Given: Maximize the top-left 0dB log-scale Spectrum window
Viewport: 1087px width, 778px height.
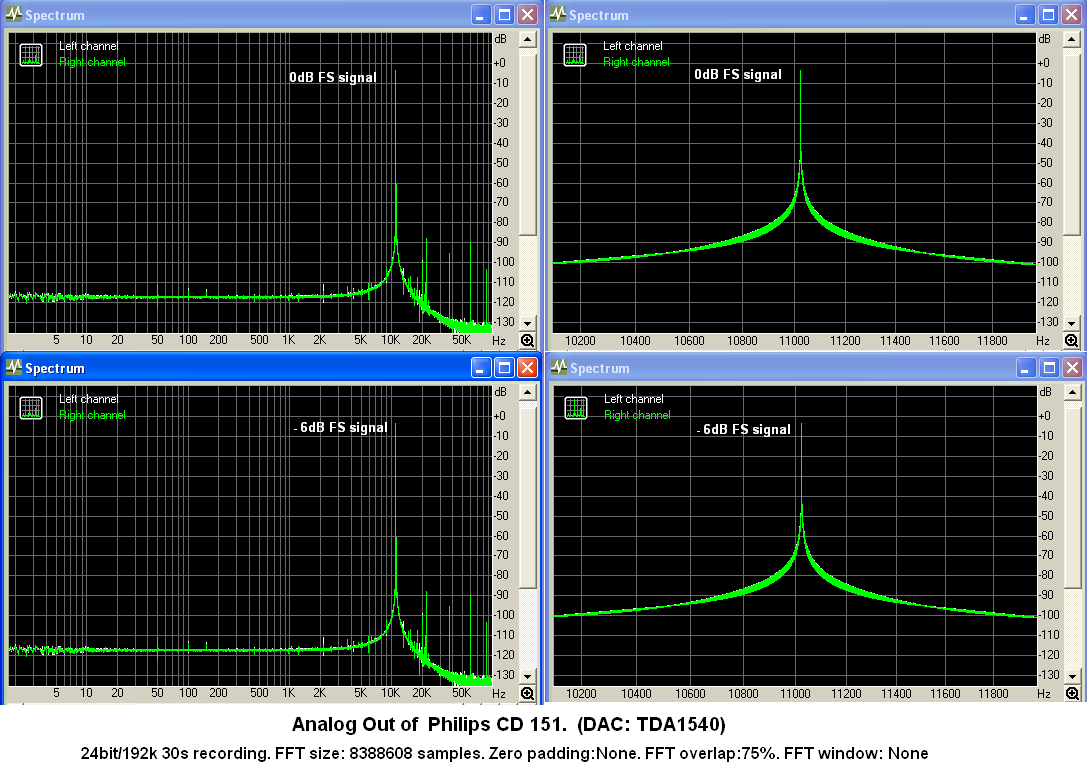Looking at the screenshot, I should (x=505, y=15).
